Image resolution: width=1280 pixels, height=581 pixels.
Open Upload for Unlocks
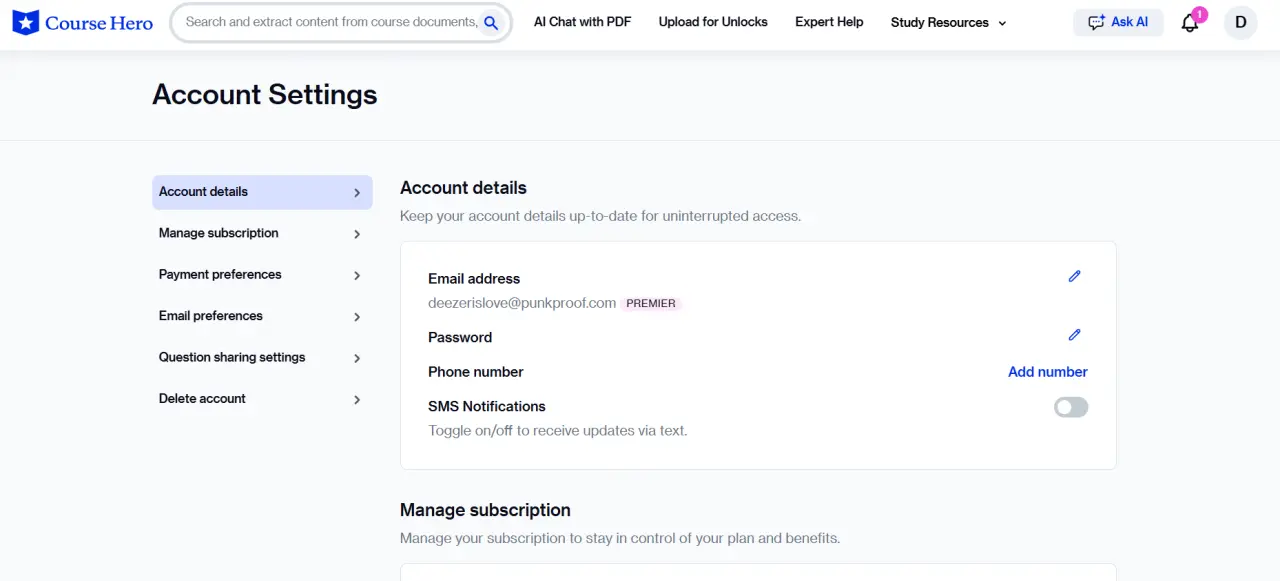[713, 22]
